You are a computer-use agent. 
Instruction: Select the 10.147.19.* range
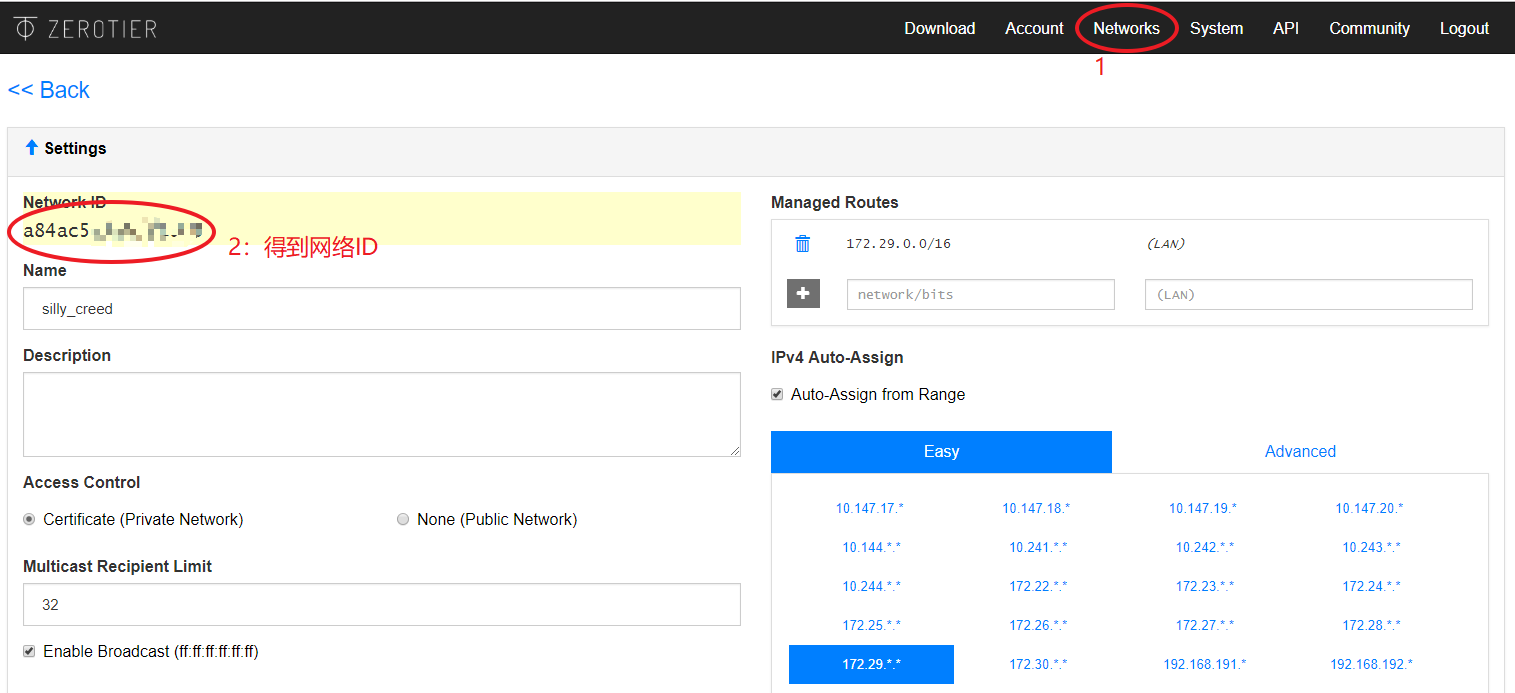pos(1203,508)
